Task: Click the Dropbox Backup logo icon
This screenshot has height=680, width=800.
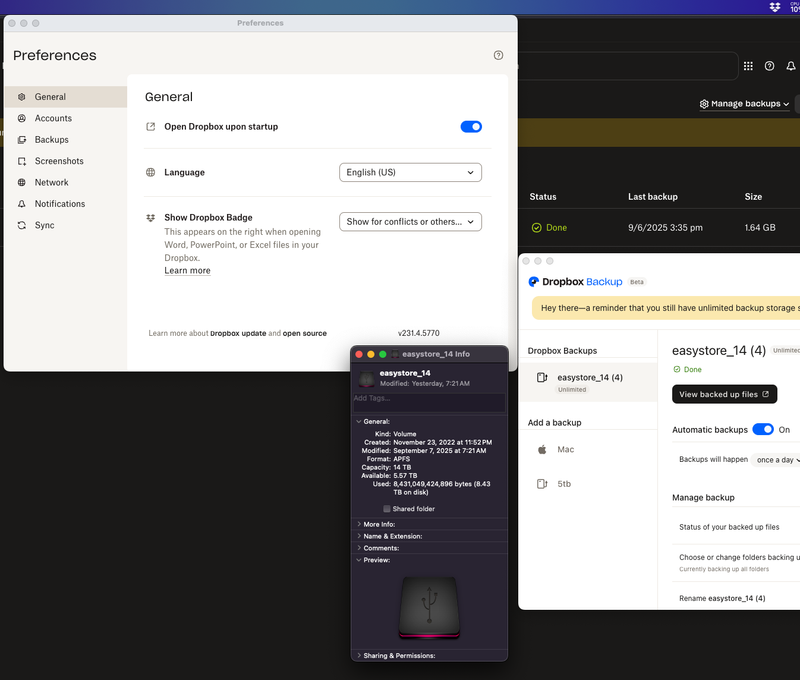Action: (x=534, y=282)
